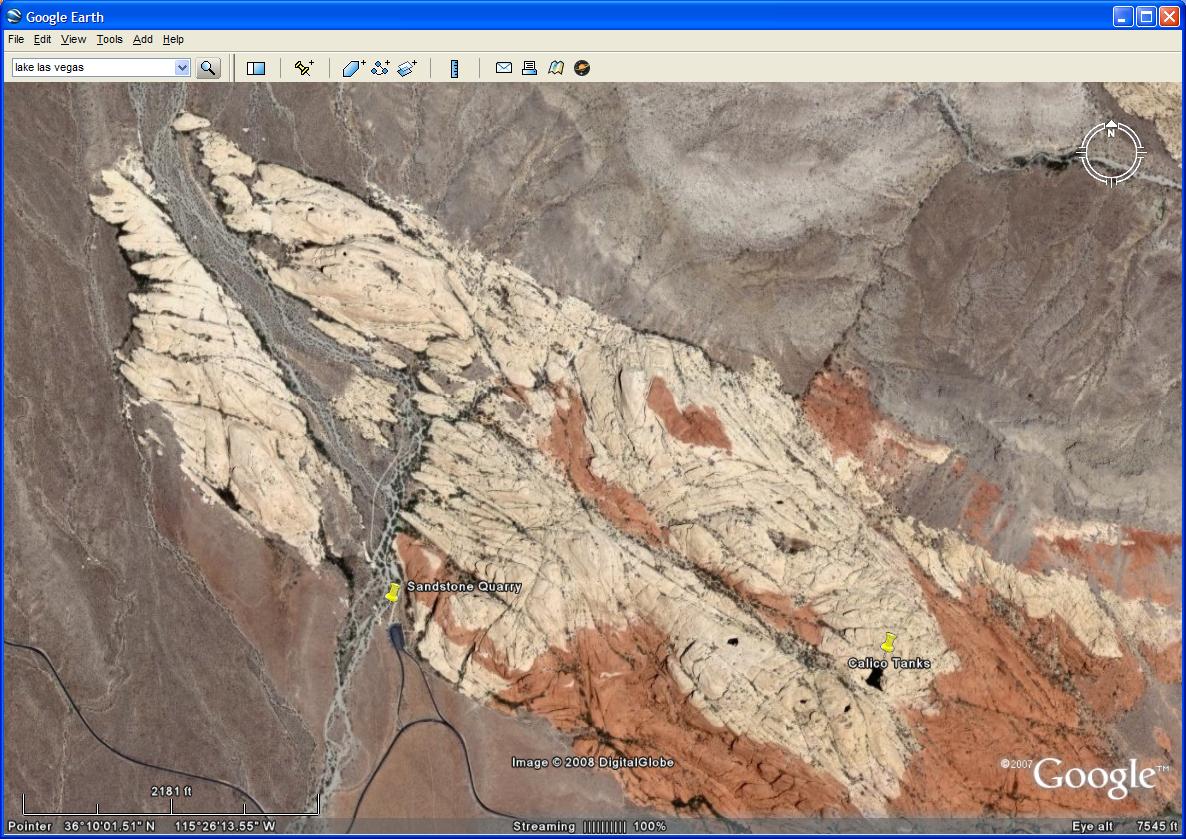Click the 'lake las vegas' search field
This screenshot has height=839, width=1186.
click(92, 68)
